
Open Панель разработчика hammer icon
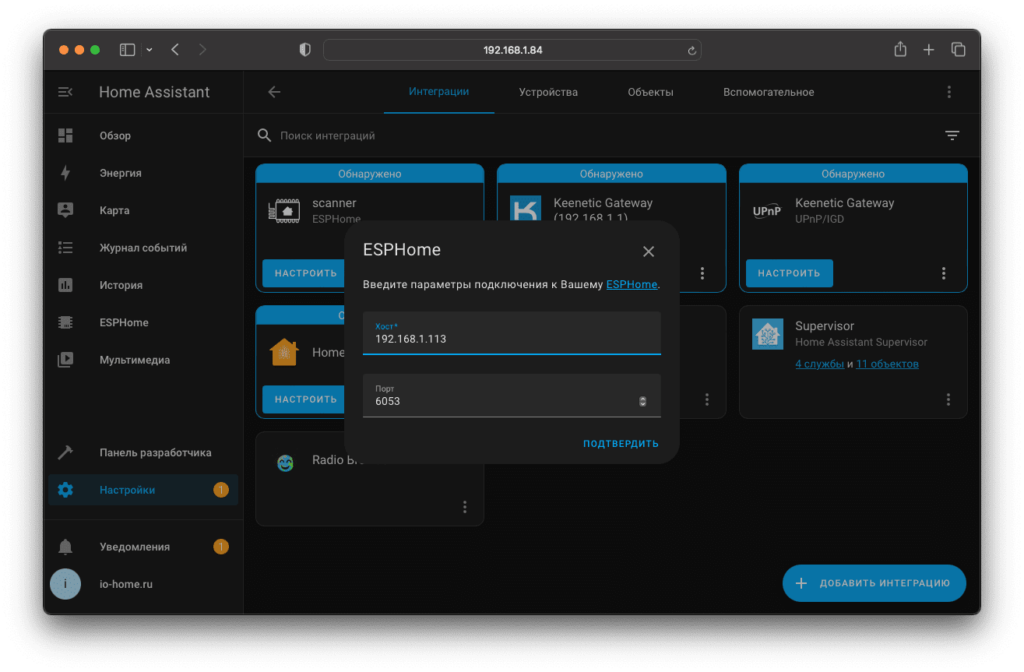(65, 452)
